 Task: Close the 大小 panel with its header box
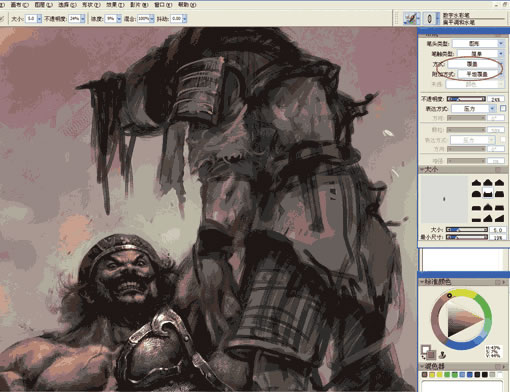pos(498,170)
